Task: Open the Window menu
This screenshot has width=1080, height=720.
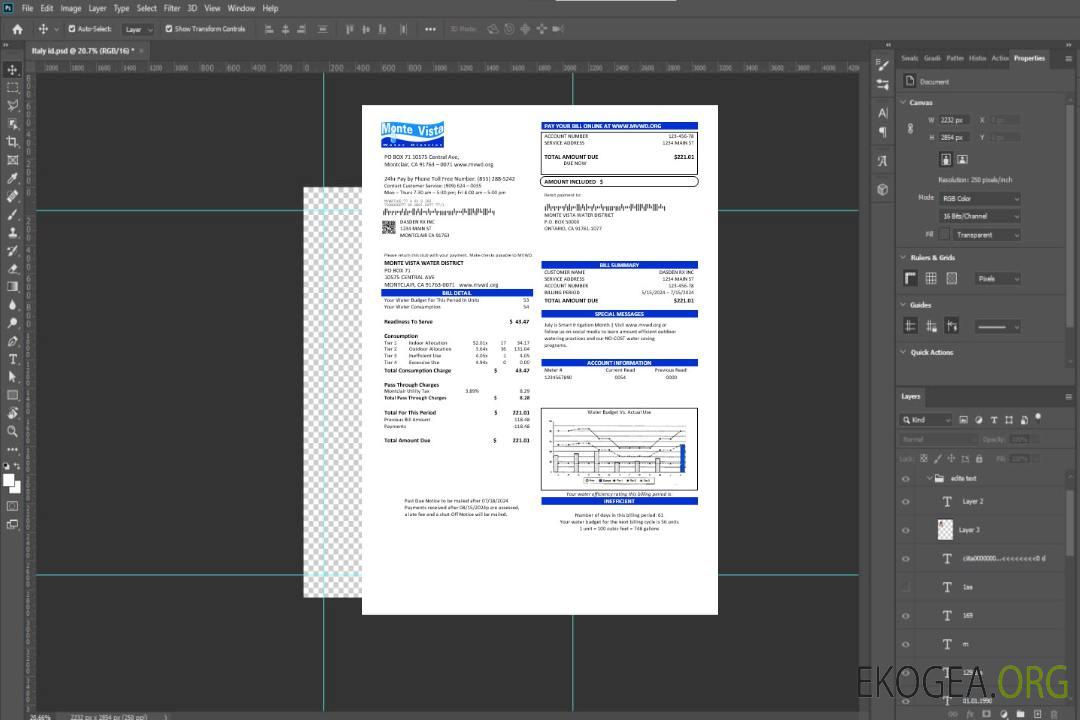Action: (241, 8)
